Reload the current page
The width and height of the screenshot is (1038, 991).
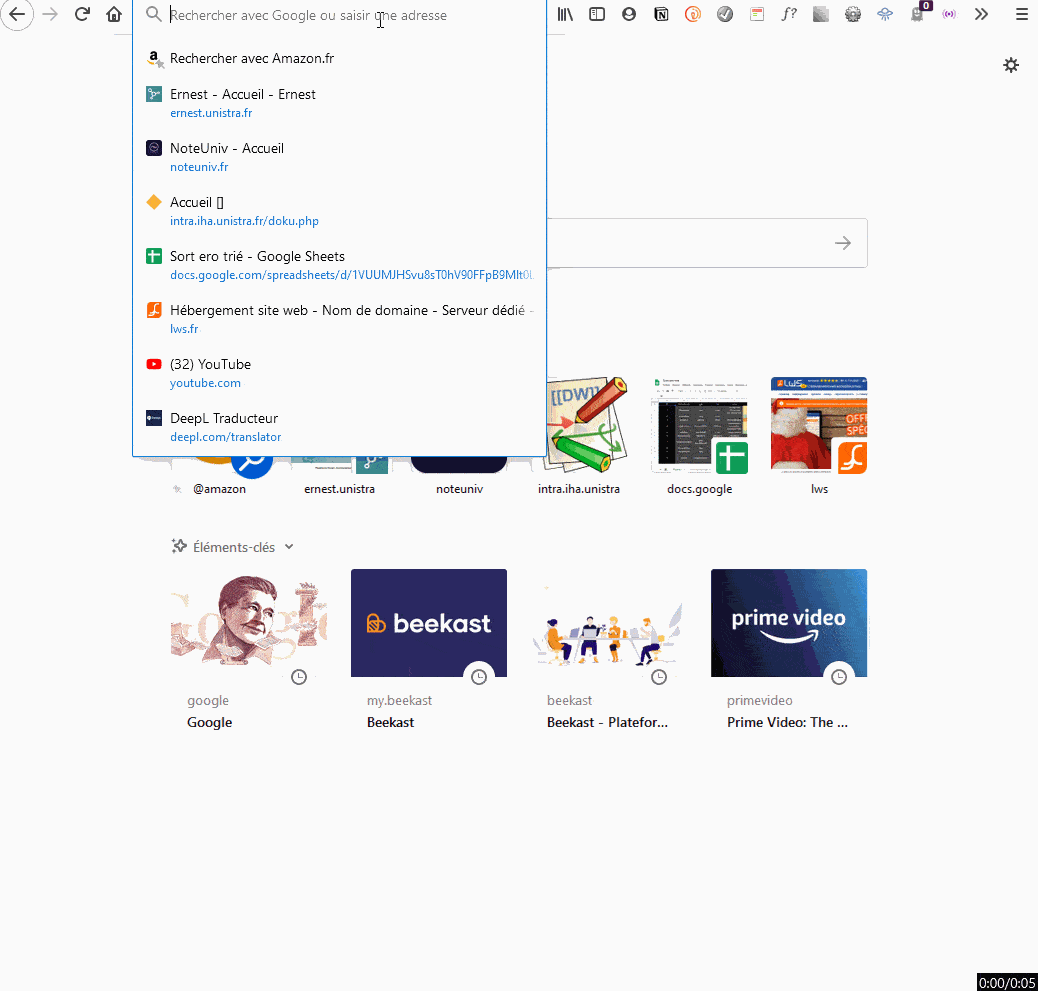tap(82, 14)
